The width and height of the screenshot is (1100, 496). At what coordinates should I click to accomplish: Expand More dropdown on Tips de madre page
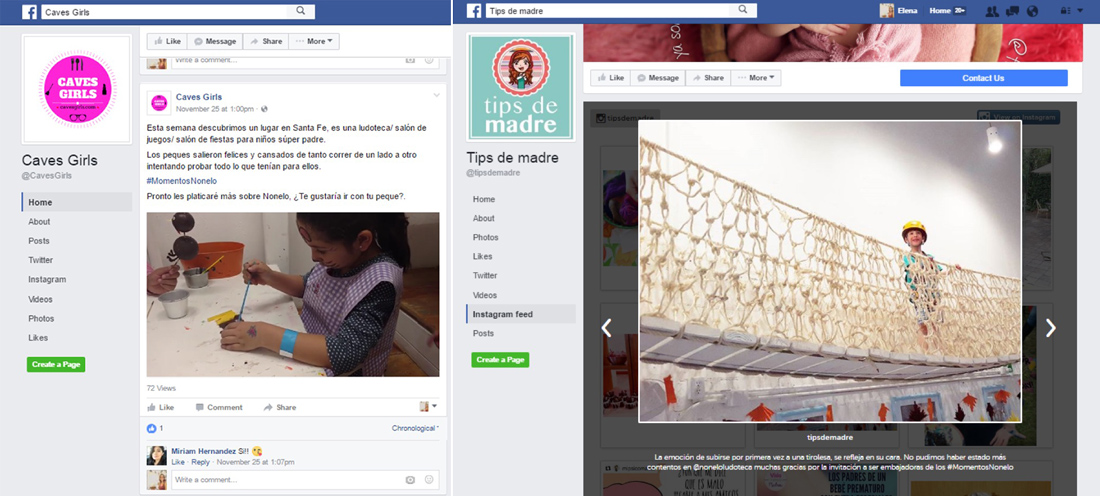click(x=756, y=78)
